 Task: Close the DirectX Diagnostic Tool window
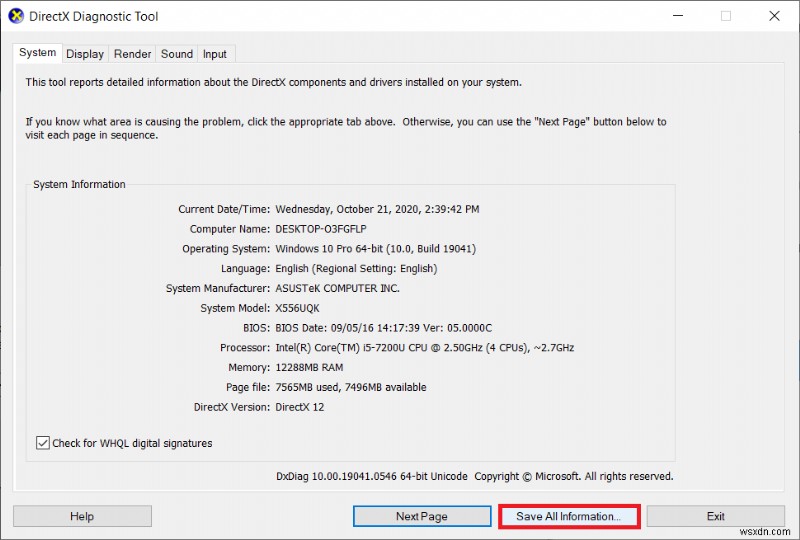[774, 16]
